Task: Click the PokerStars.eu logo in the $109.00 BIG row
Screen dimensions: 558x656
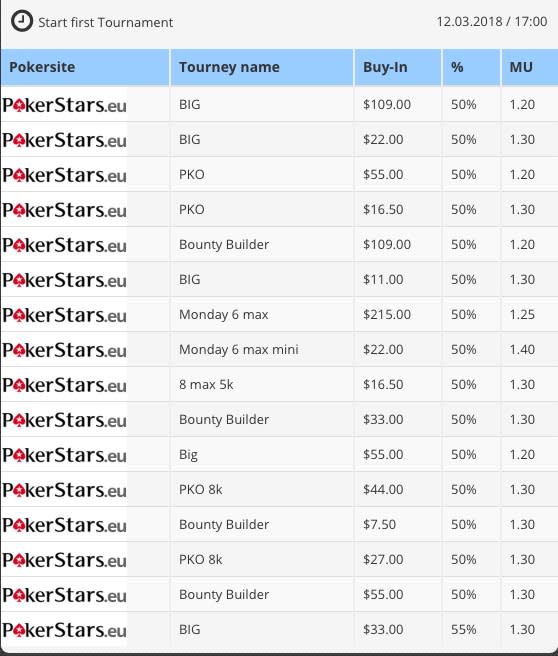Action: [64, 105]
